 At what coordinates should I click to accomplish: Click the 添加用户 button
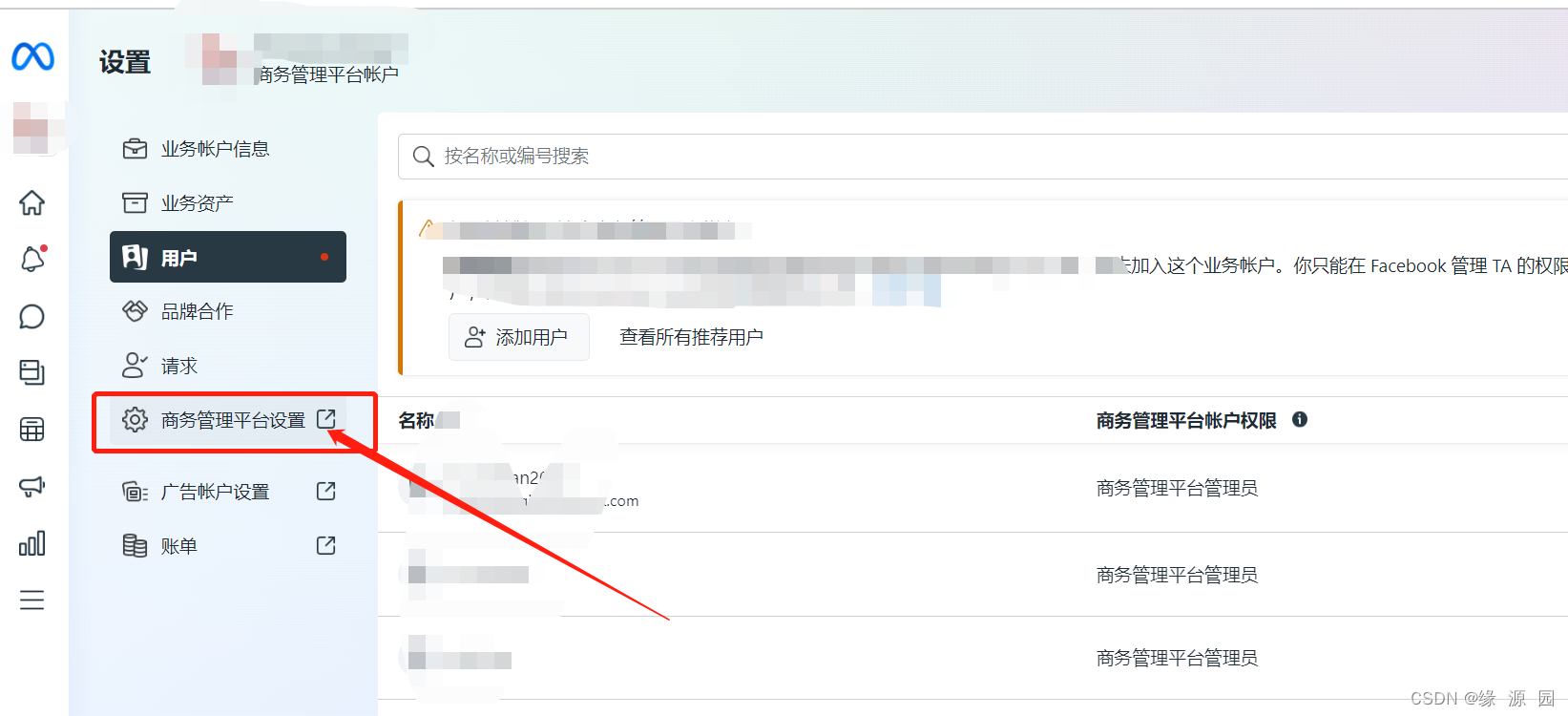(x=519, y=337)
